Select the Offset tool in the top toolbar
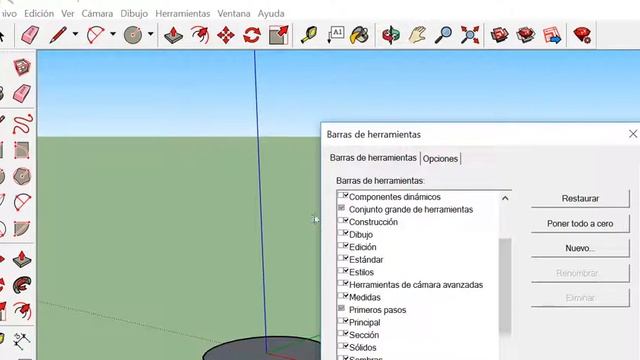This screenshot has width=640, height=360. pos(200,35)
